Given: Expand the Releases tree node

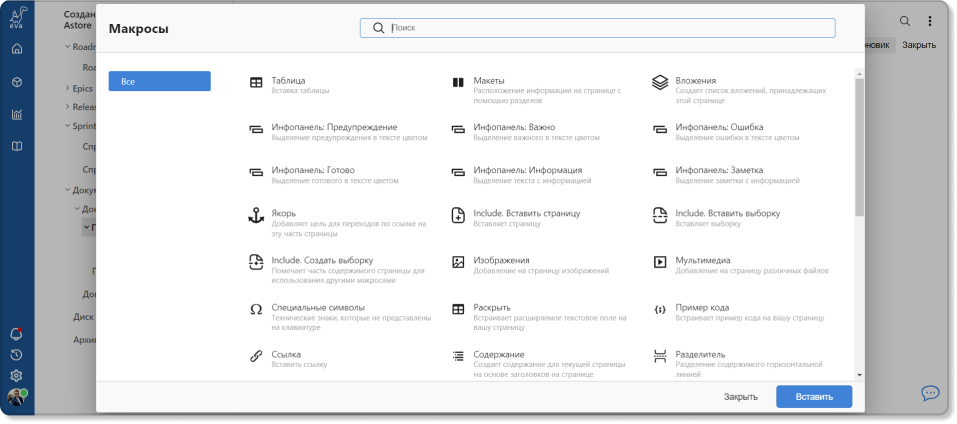Looking at the screenshot, I should point(68,107).
